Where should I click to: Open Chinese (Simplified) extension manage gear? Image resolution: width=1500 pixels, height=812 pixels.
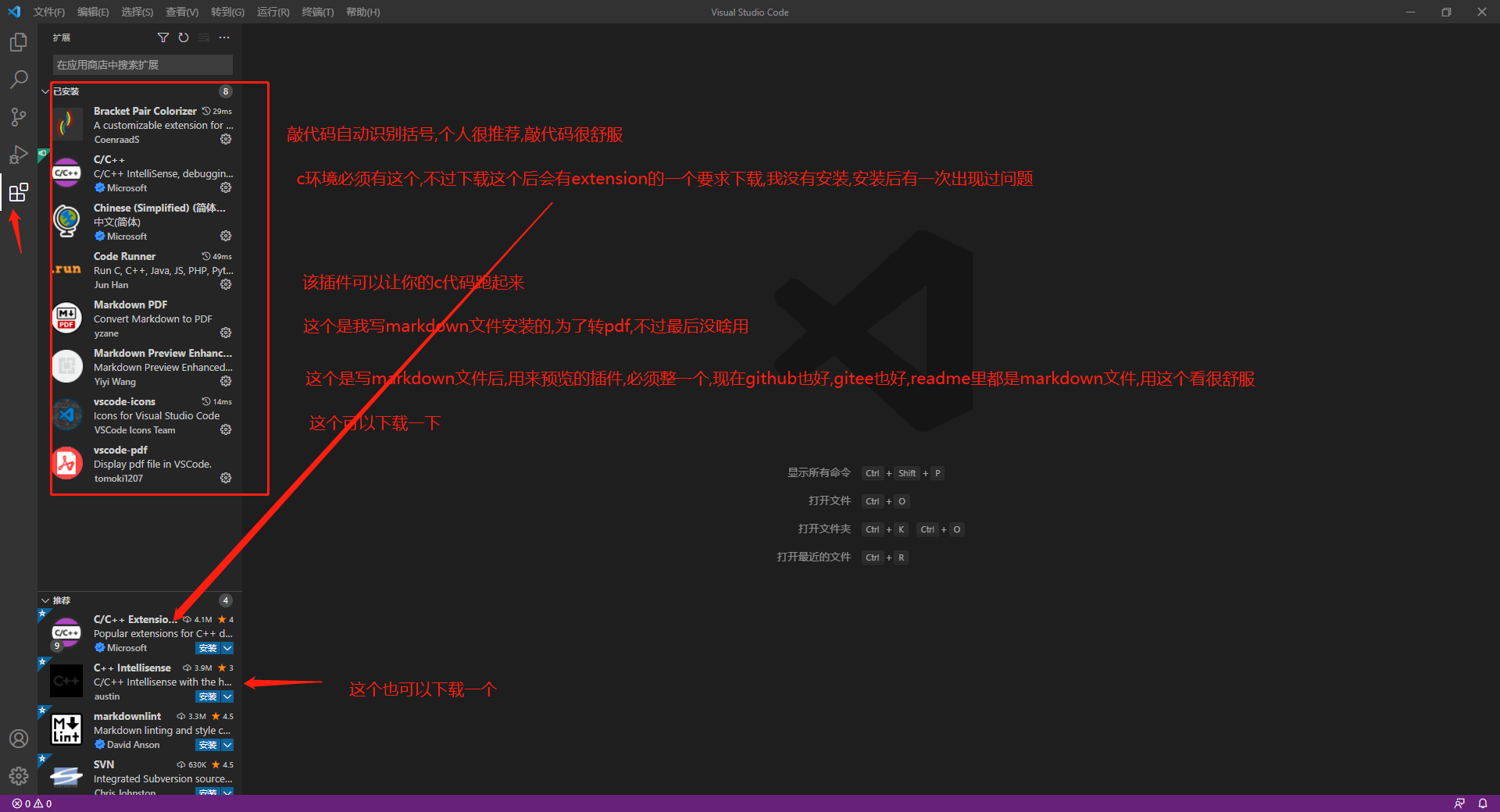click(226, 236)
